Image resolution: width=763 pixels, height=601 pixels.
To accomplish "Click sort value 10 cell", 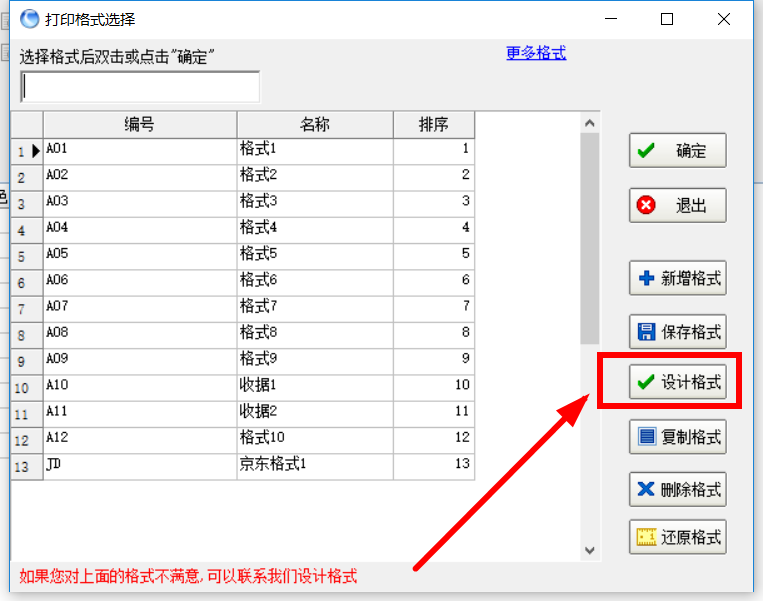I will coord(434,388).
